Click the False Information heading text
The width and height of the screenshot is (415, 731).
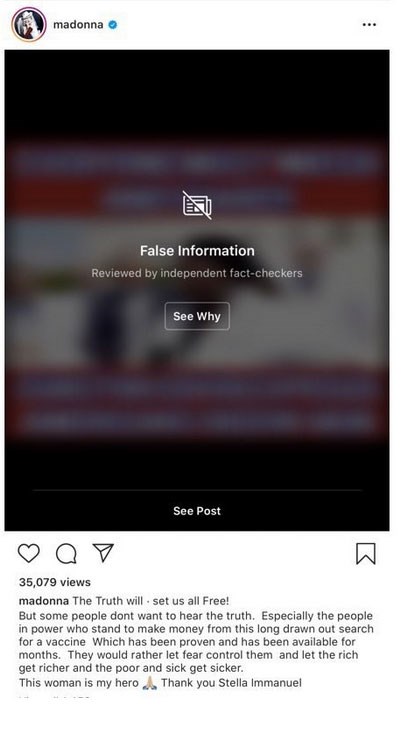[x=197, y=251]
